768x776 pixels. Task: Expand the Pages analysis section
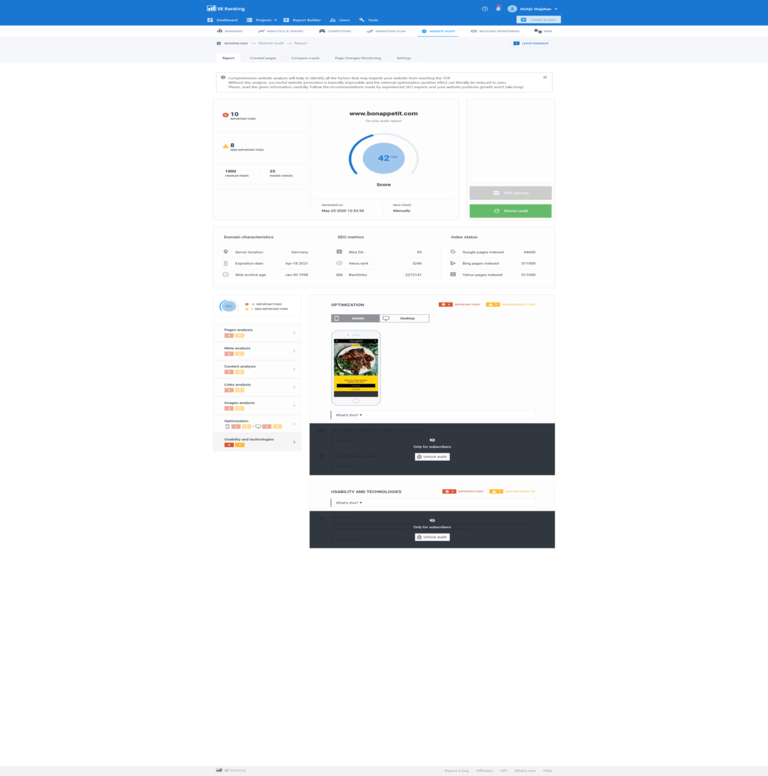tap(257, 332)
